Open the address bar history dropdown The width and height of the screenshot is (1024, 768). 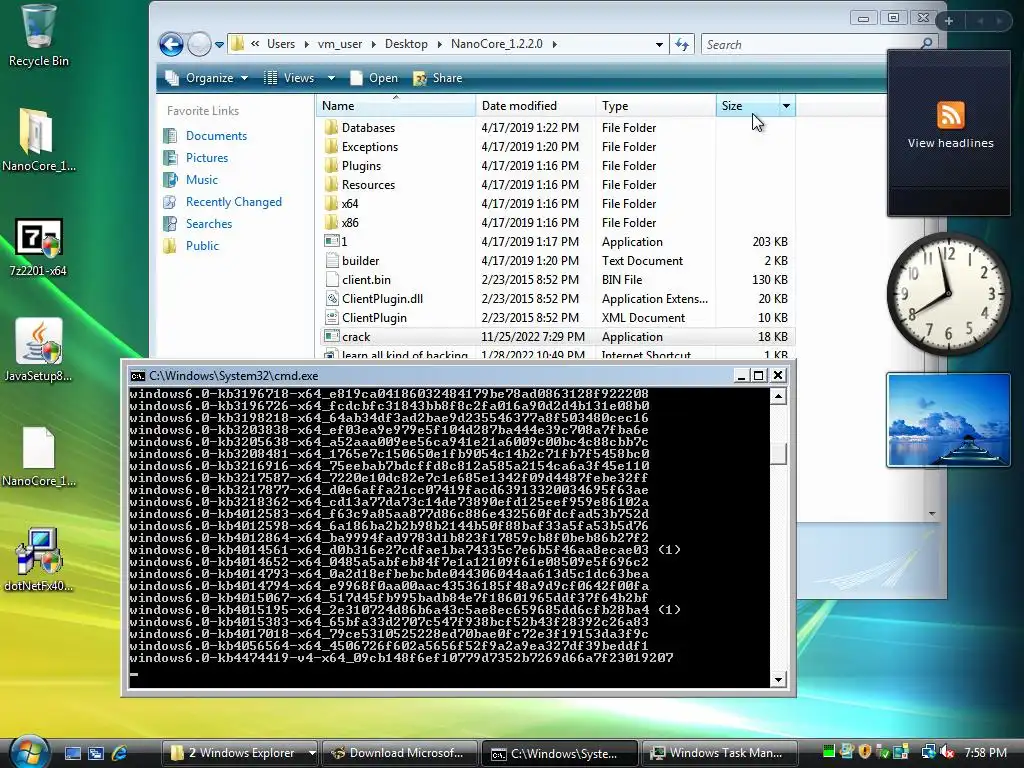(659, 44)
